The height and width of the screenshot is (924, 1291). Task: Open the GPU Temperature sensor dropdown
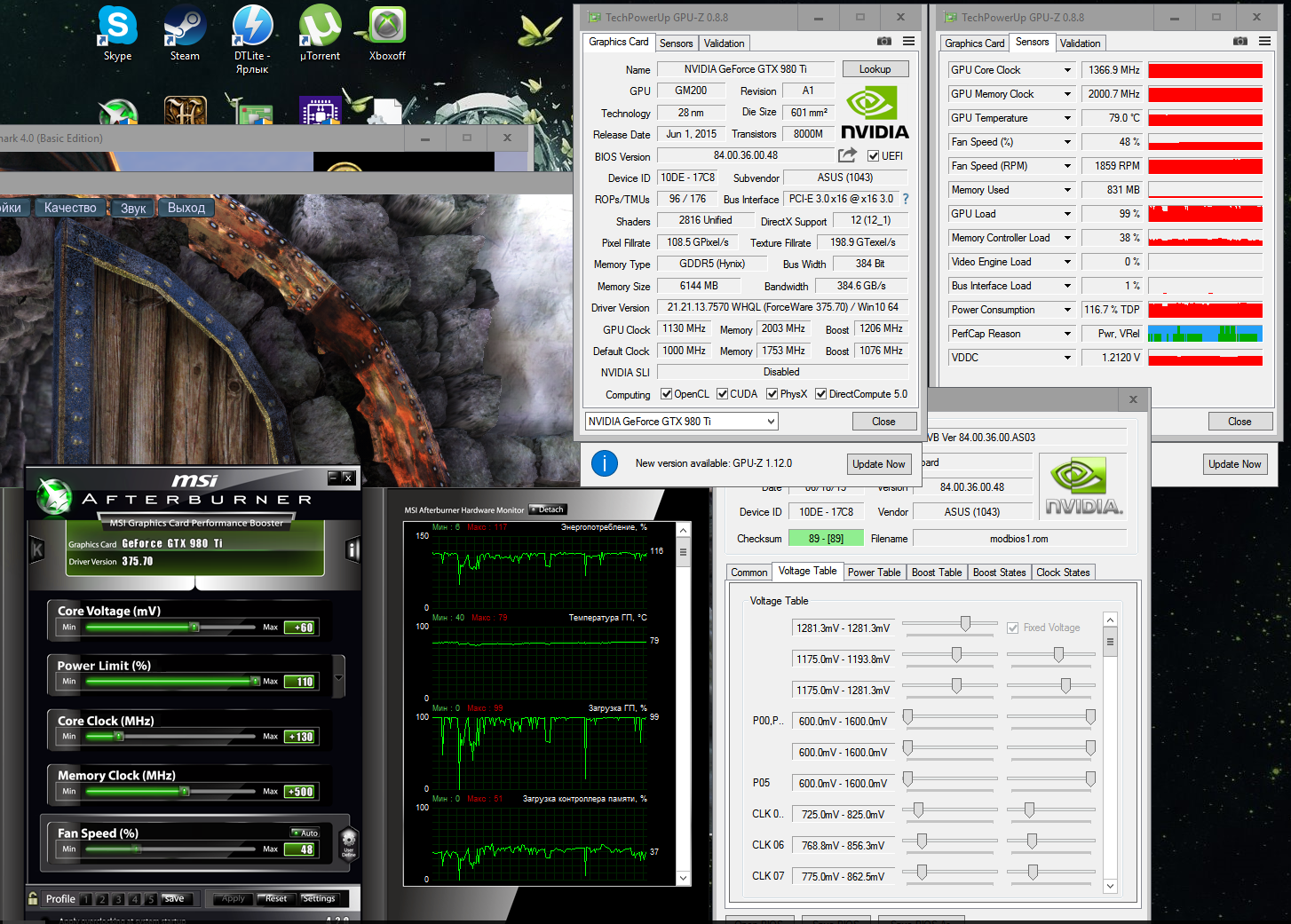coord(1067,118)
